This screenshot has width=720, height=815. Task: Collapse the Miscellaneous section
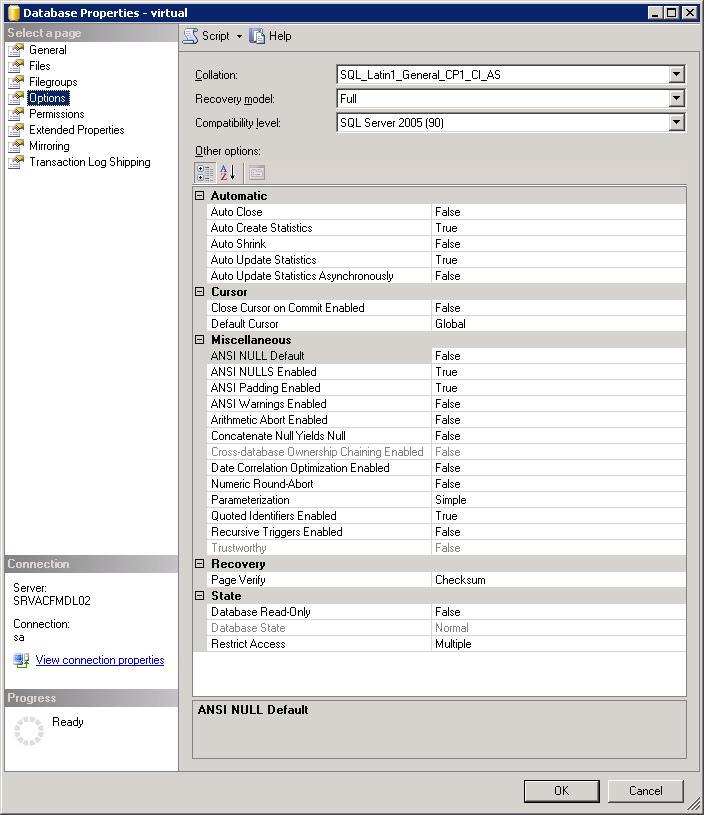click(x=200, y=339)
